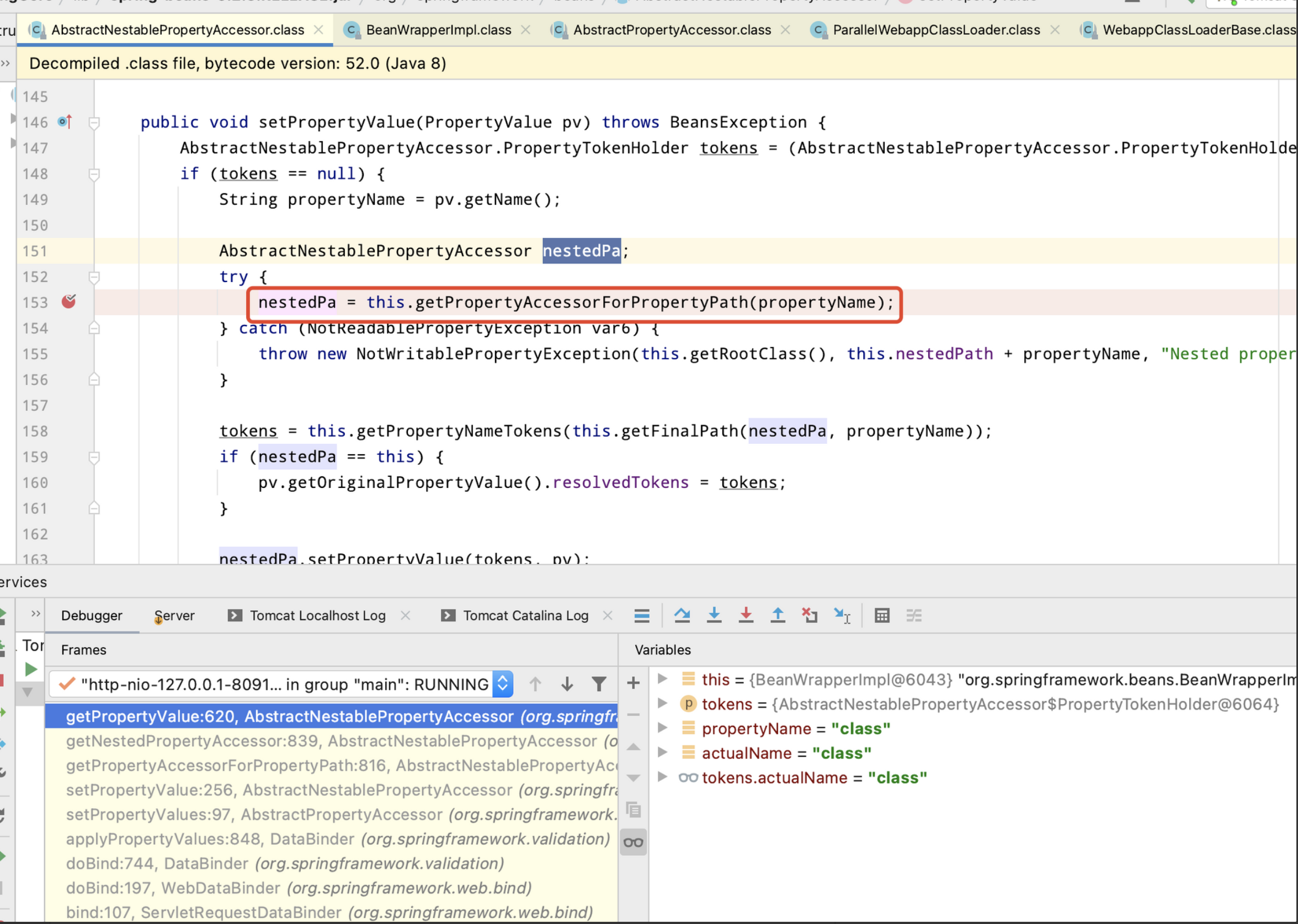The image size is (1298, 924).
Task: Click add button to add new frame
Action: pos(634,684)
